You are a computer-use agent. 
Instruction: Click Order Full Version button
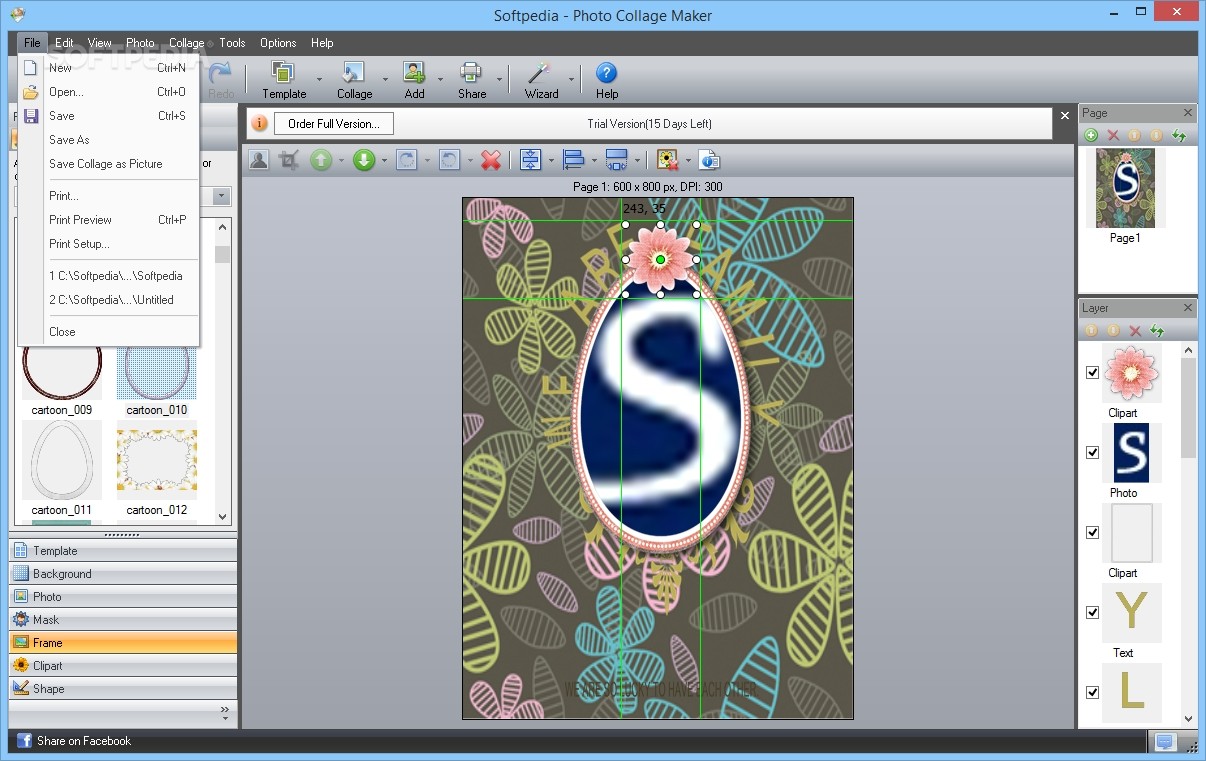point(334,123)
